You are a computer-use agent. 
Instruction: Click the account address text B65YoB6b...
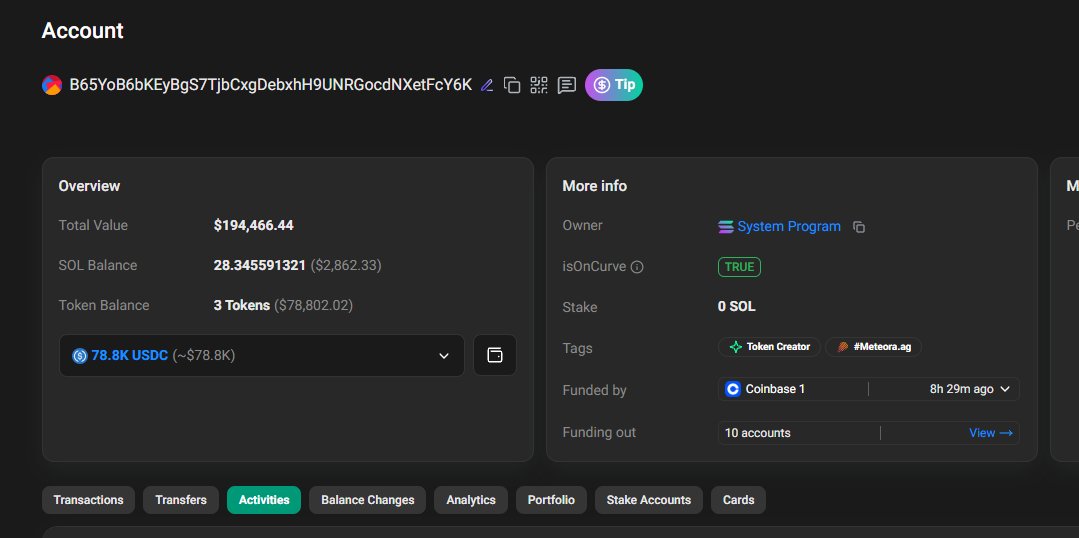(x=270, y=85)
